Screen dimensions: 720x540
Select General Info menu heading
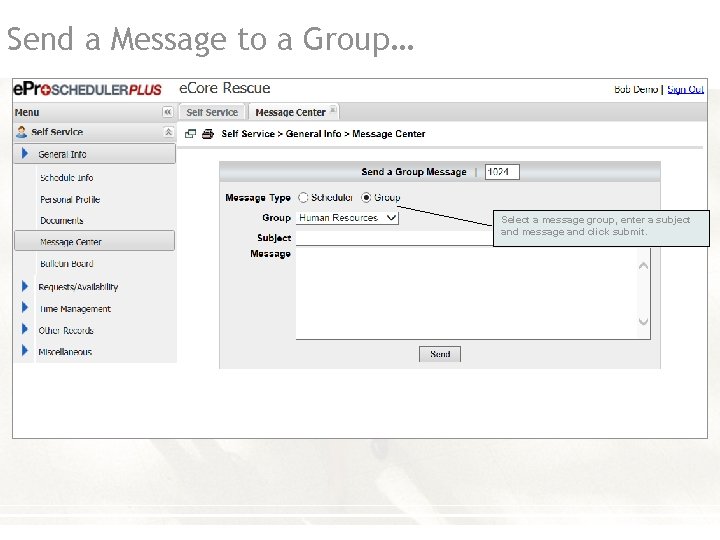point(95,154)
